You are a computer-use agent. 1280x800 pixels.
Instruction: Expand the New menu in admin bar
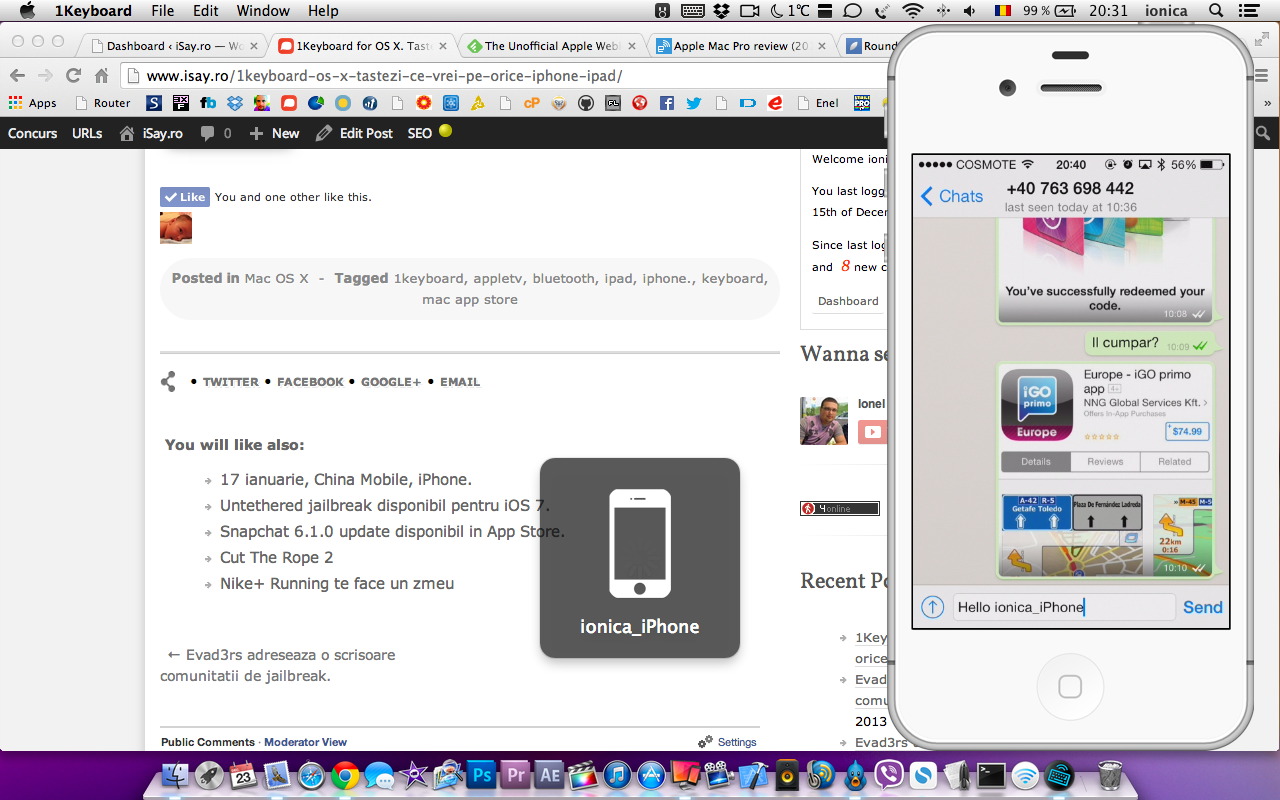pos(274,133)
